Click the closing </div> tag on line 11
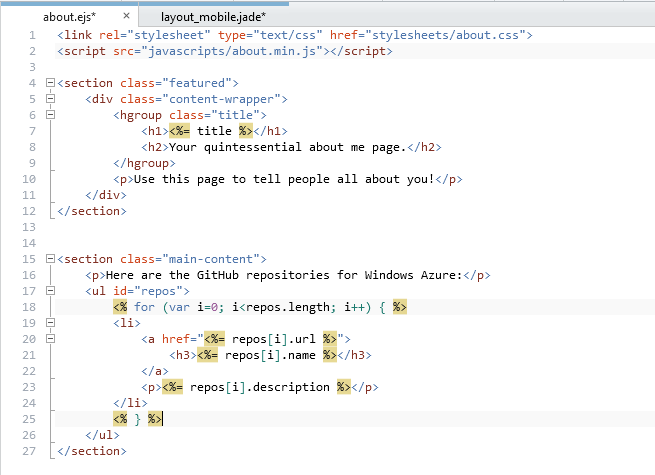Screen dimensions: 655x475 106,195
